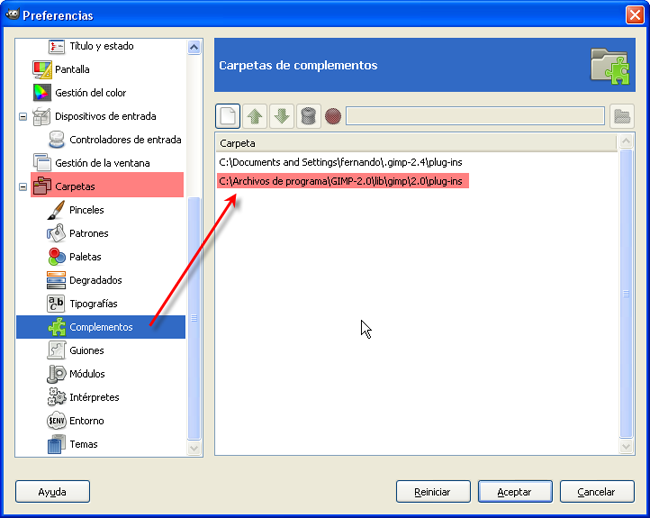Delete selected folder with trash icon
650x518 pixels.
tap(307, 116)
